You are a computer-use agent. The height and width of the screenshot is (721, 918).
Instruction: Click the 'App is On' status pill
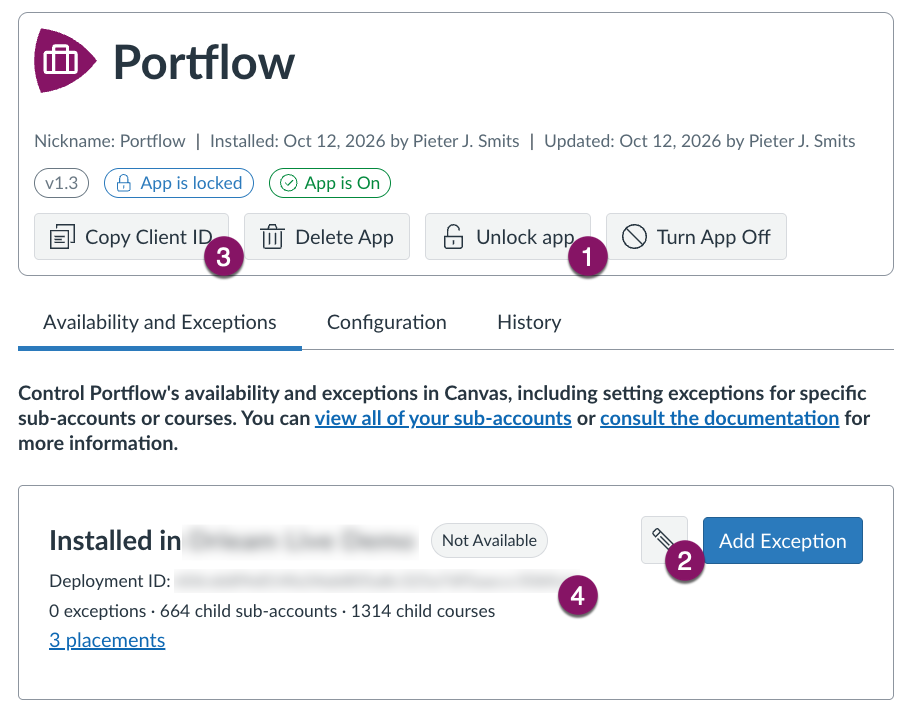330,183
